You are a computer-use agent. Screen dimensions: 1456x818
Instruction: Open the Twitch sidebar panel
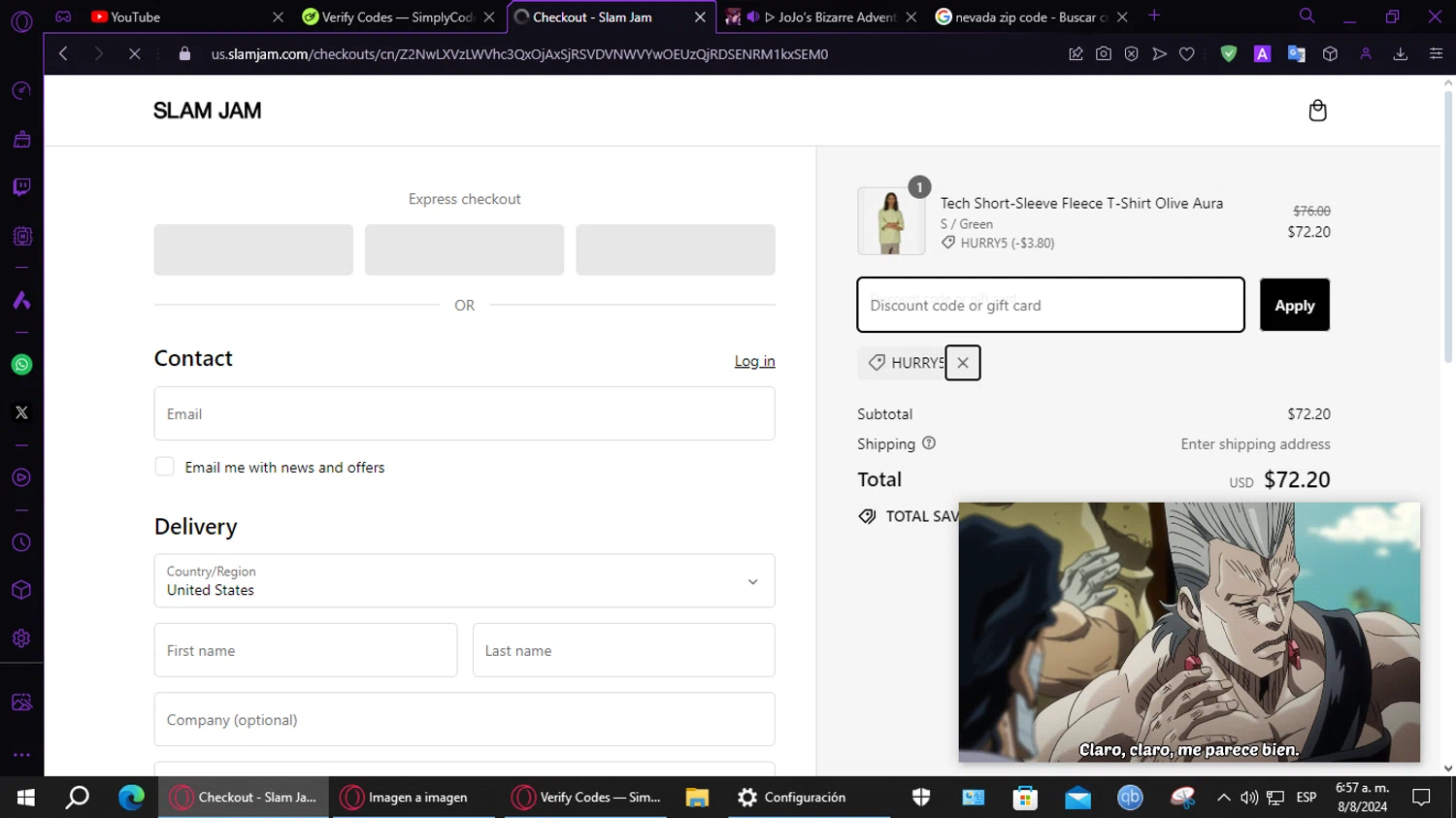pyautogui.click(x=21, y=187)
